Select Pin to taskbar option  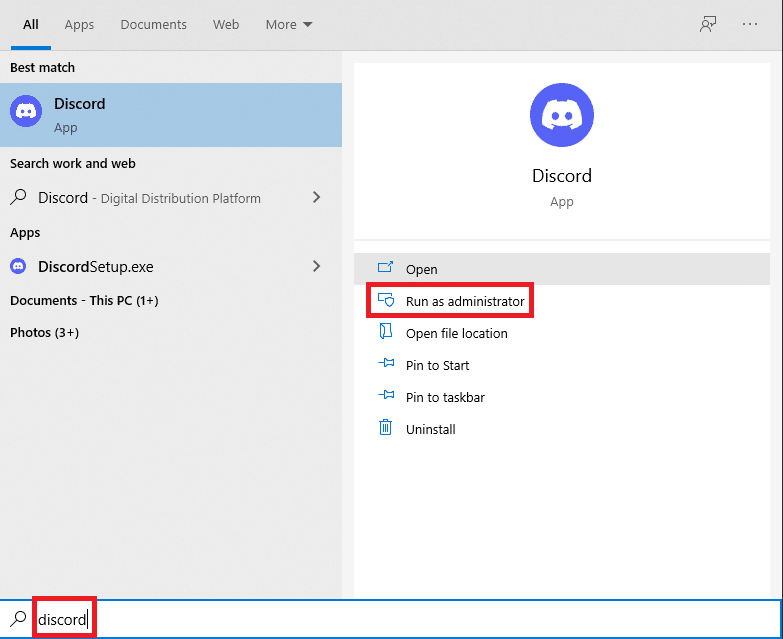click(445, 397)
